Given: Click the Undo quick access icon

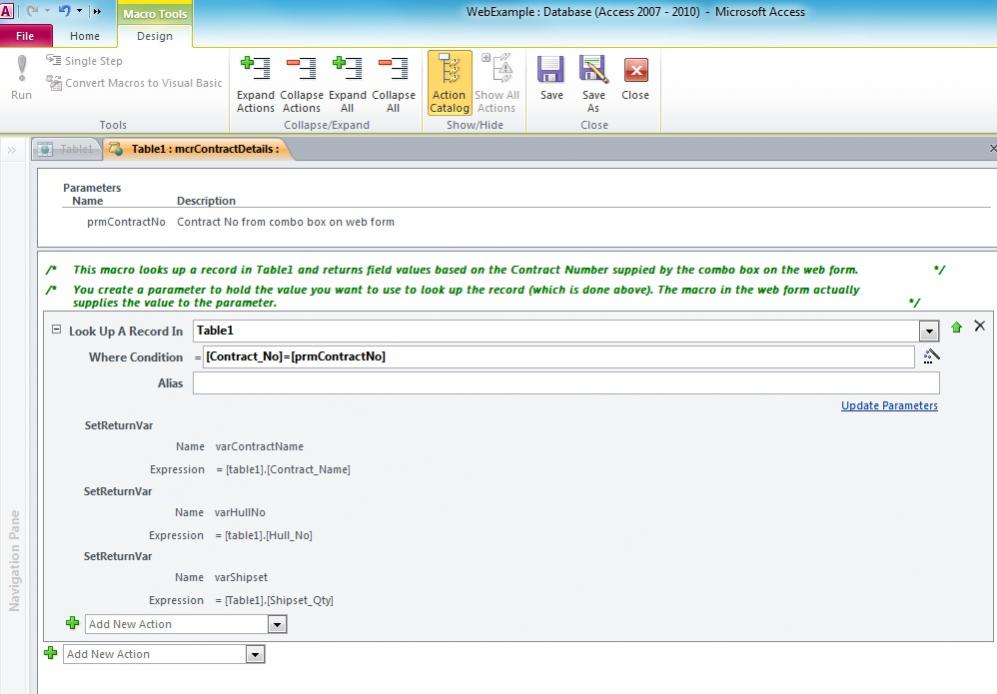Looking at the screenshot, I should [64, 11].
